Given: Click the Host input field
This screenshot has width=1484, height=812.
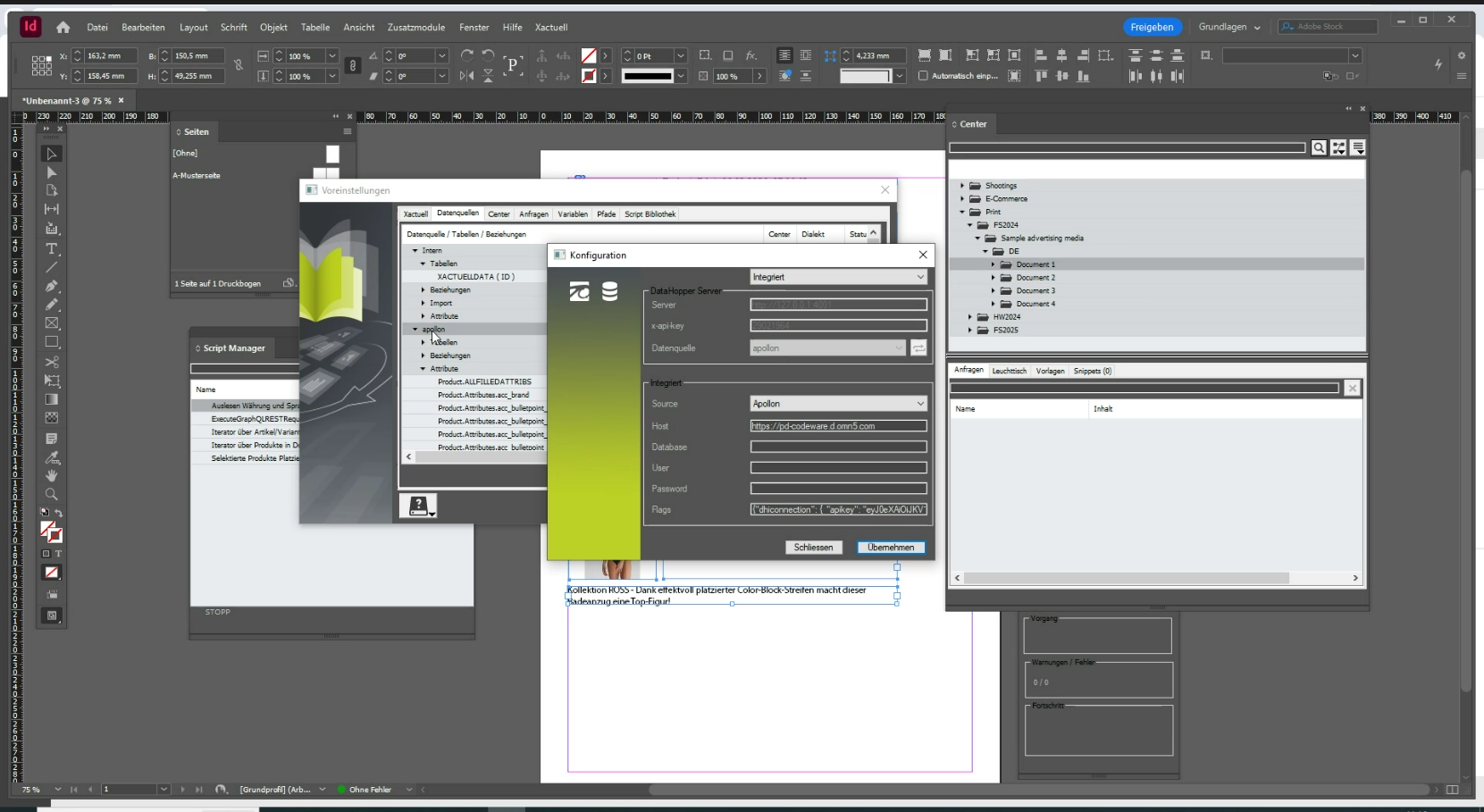Looking at the screenshot, I should [837, 426].
